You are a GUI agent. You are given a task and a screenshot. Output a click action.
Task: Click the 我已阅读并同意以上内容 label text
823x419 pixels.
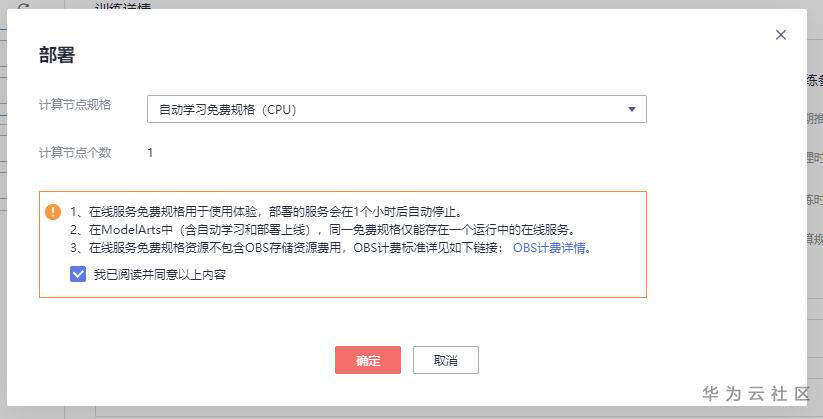[x=160, y=274]
